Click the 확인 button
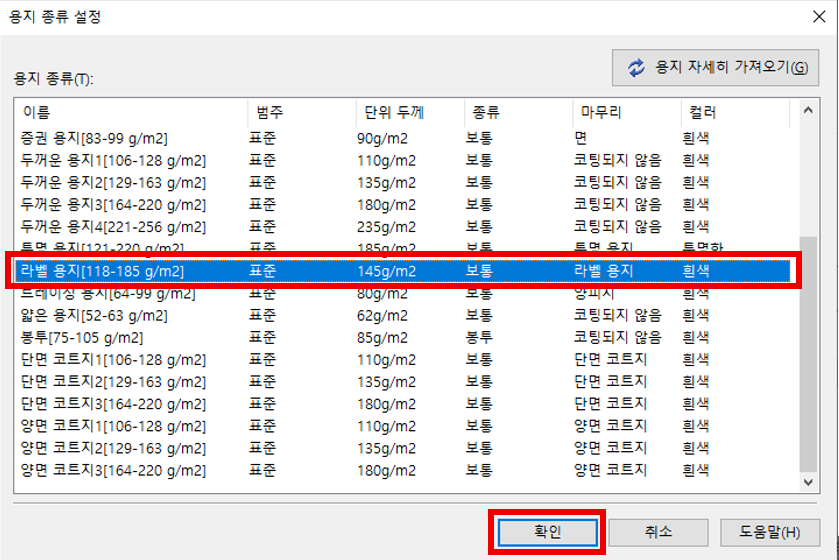 click(545, 532)
